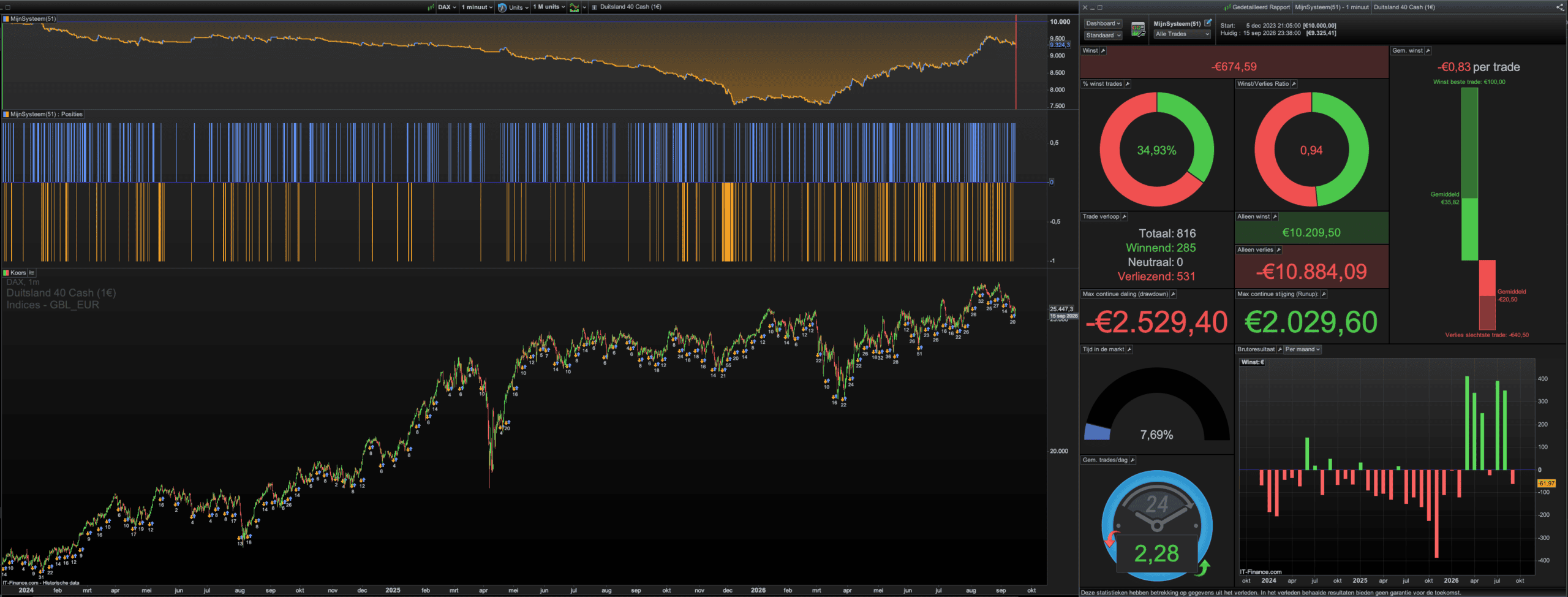1568x597 pixels.
Task: Click the Koers panel list icon
Action: (32, 273)
